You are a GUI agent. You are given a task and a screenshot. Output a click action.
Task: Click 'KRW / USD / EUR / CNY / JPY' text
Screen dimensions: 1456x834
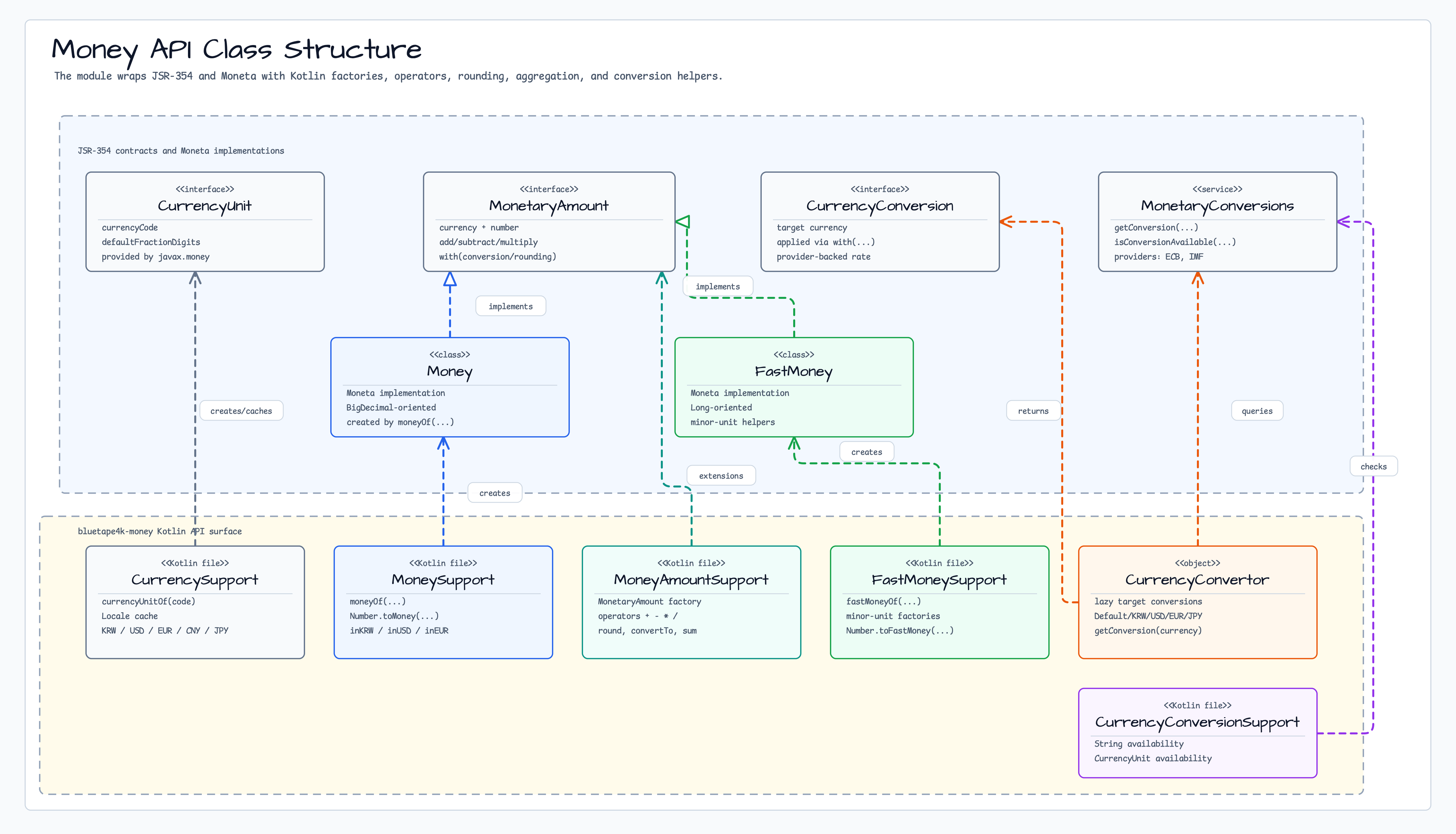click(x=165, y=631)
